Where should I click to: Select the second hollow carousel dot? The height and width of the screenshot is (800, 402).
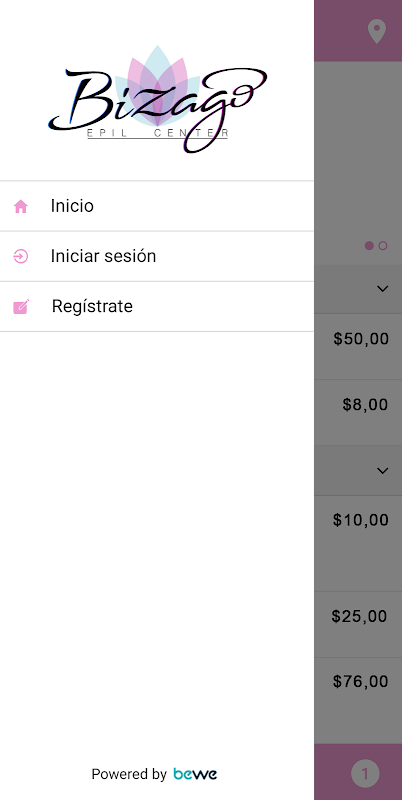pos(383,245)
